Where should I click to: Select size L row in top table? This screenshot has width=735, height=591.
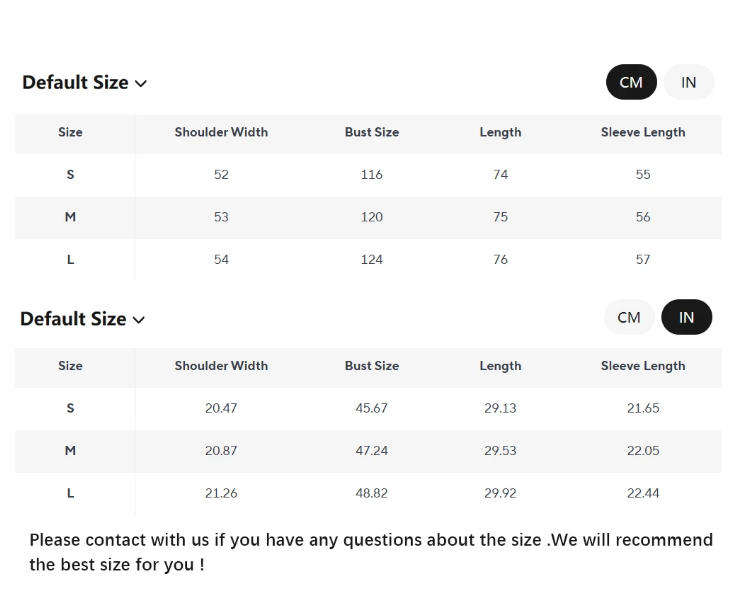click(x=70, y=260)
